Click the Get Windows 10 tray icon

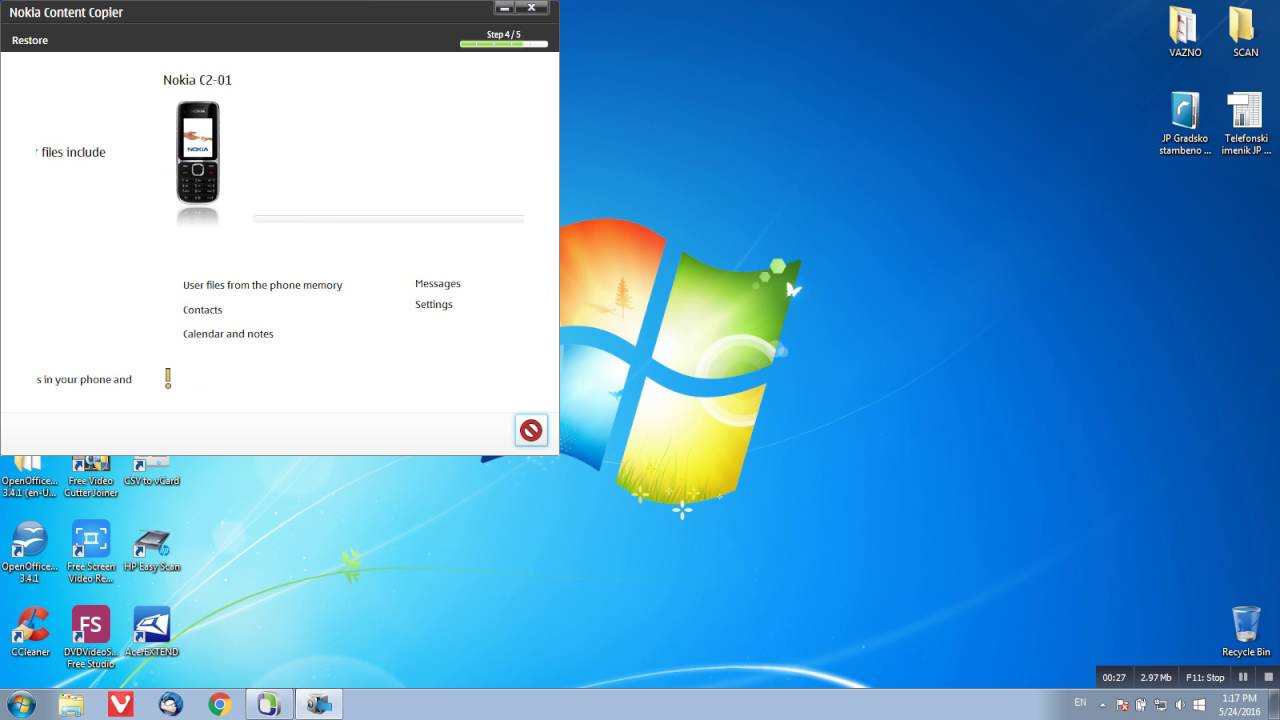(1199, 704)
